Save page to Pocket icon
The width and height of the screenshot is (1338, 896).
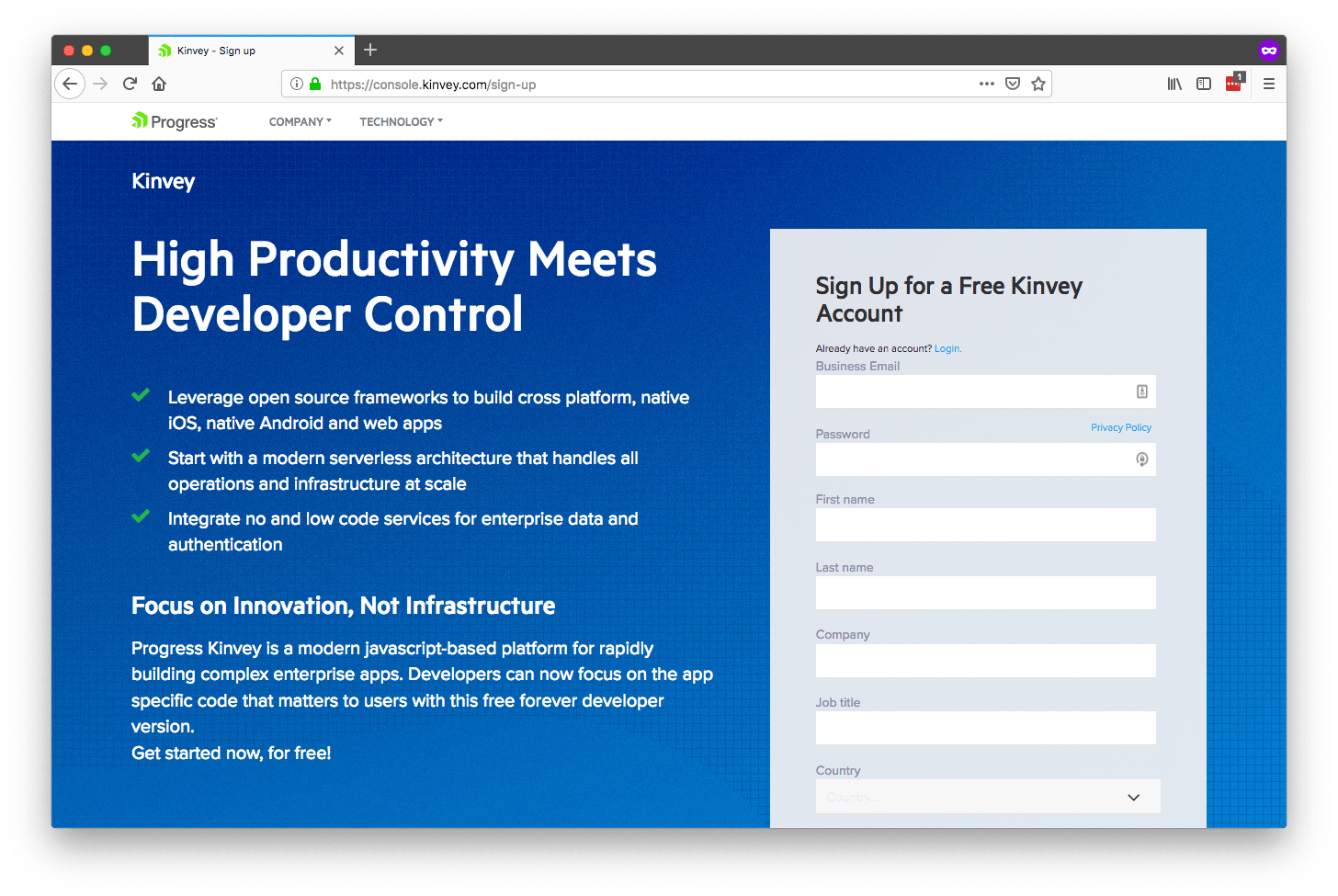[x=1013, y=84]
